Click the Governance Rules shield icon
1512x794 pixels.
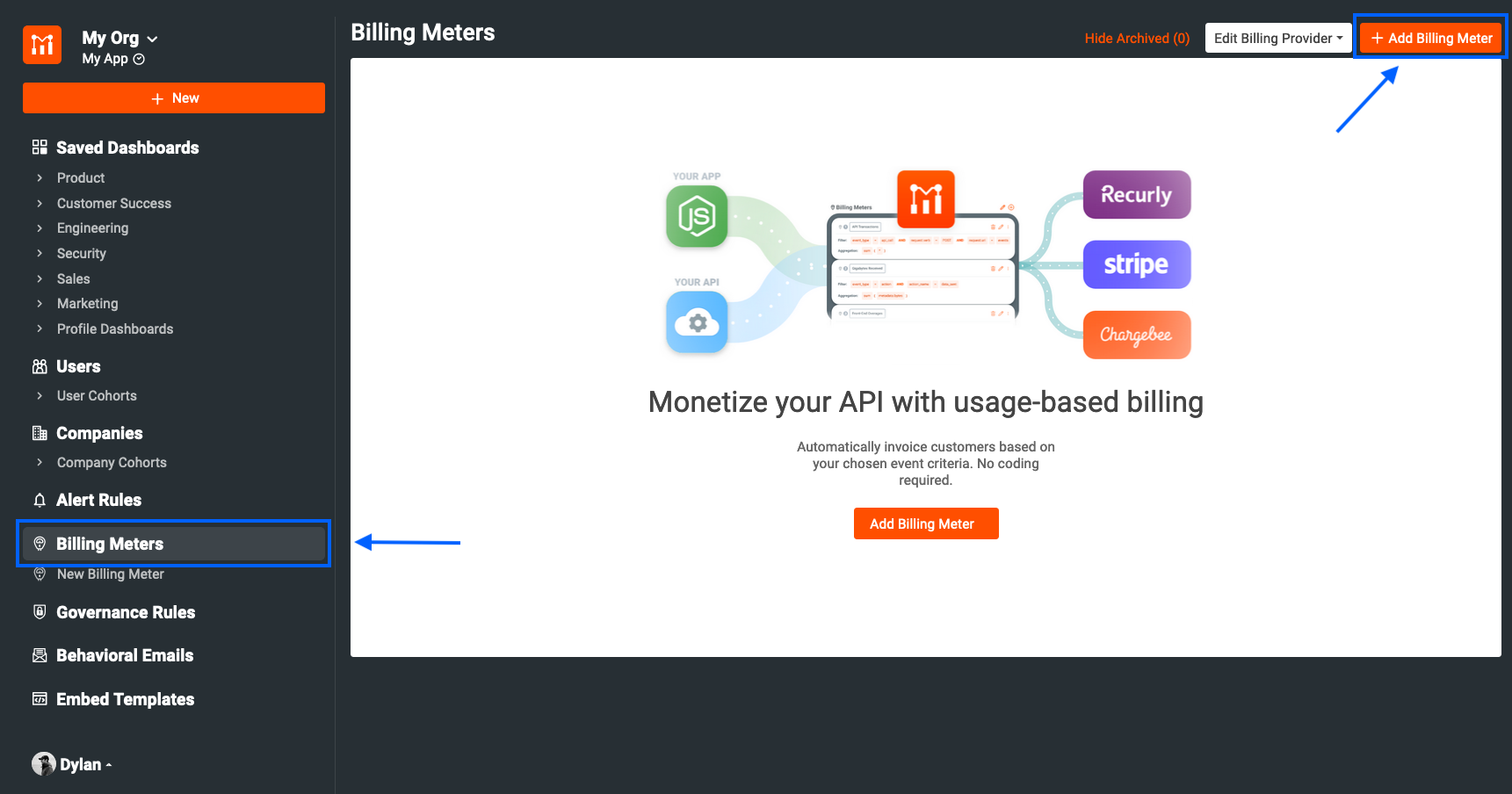click(40, 612)
